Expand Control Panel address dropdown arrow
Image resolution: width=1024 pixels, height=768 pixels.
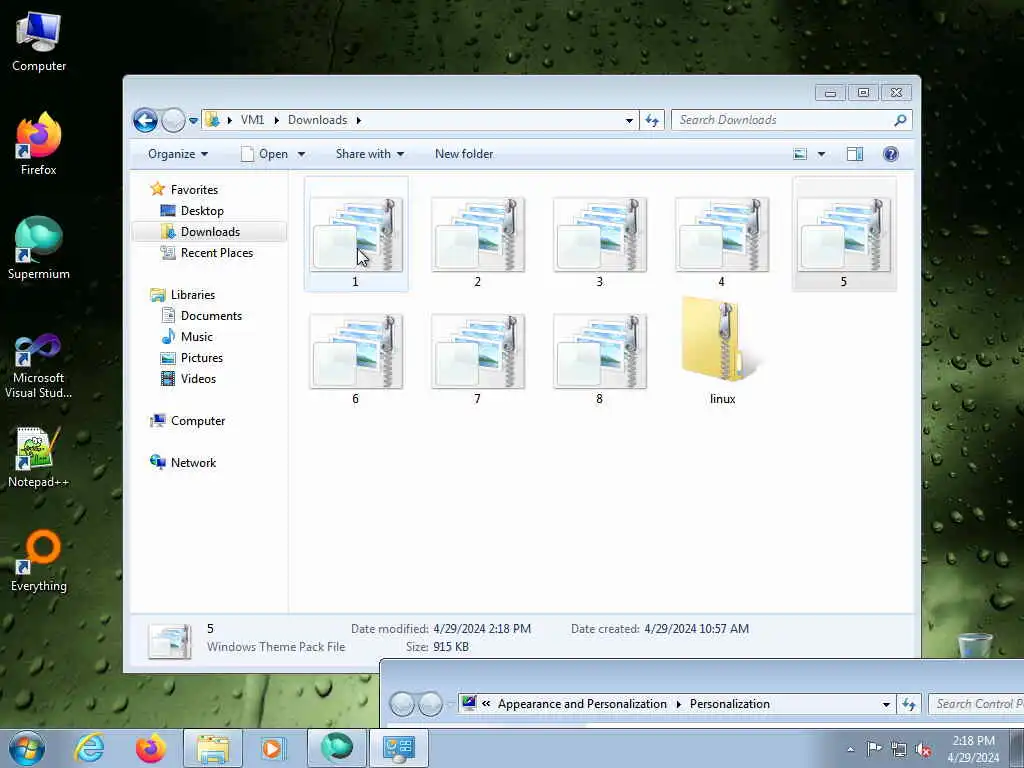click(886, 705)
